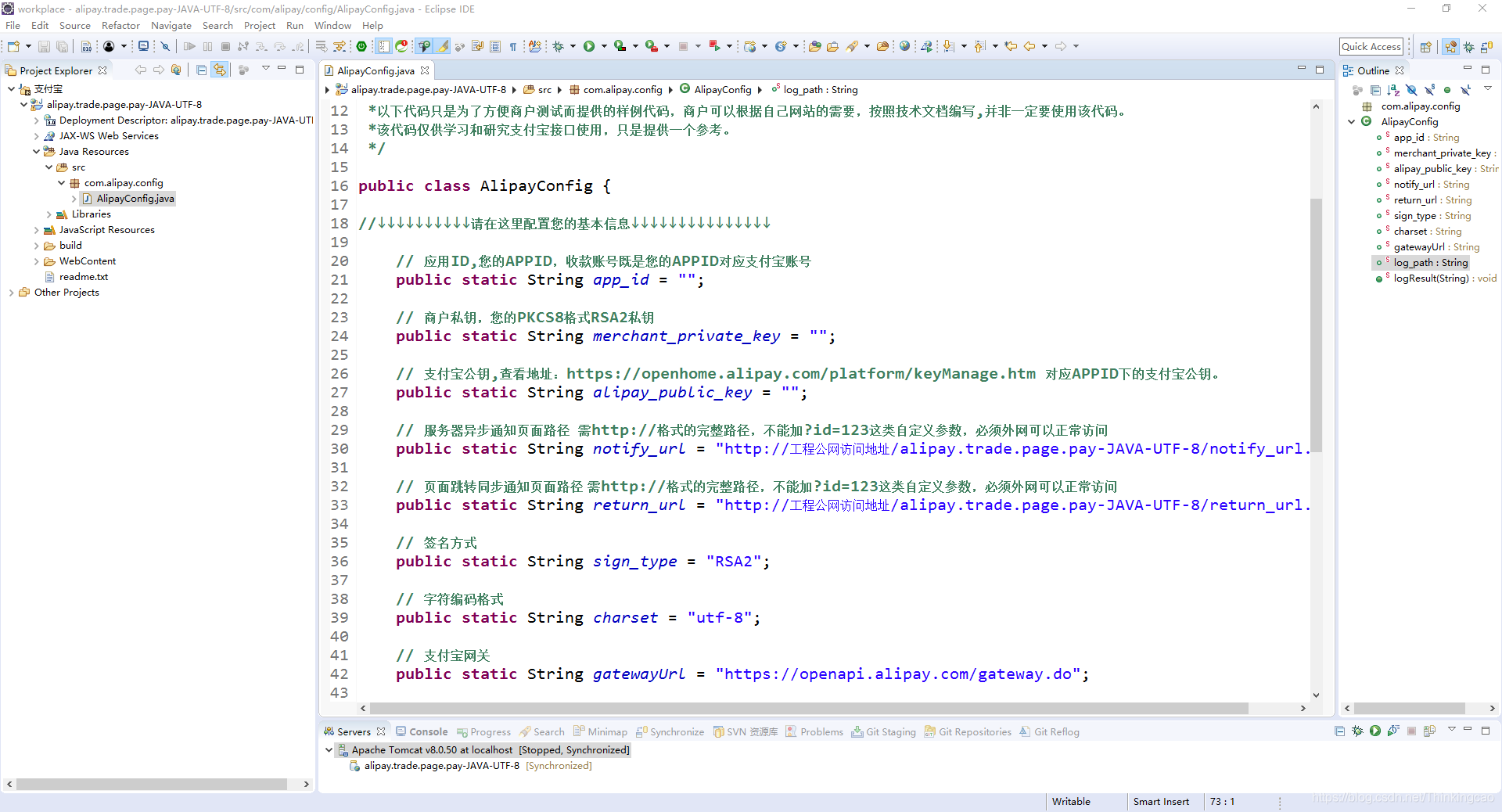Close the AlipayConfig.java editor tab

point(425,70)
